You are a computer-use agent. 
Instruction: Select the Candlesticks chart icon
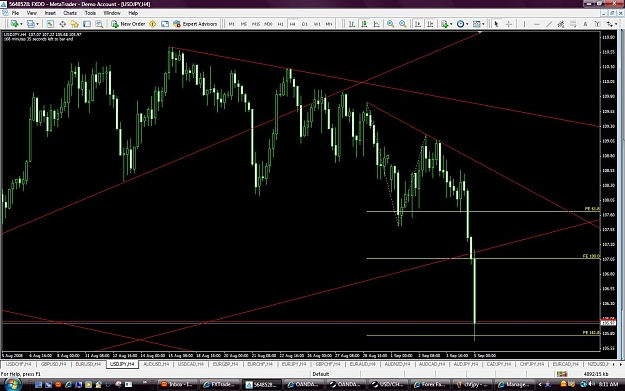(364, 24)
